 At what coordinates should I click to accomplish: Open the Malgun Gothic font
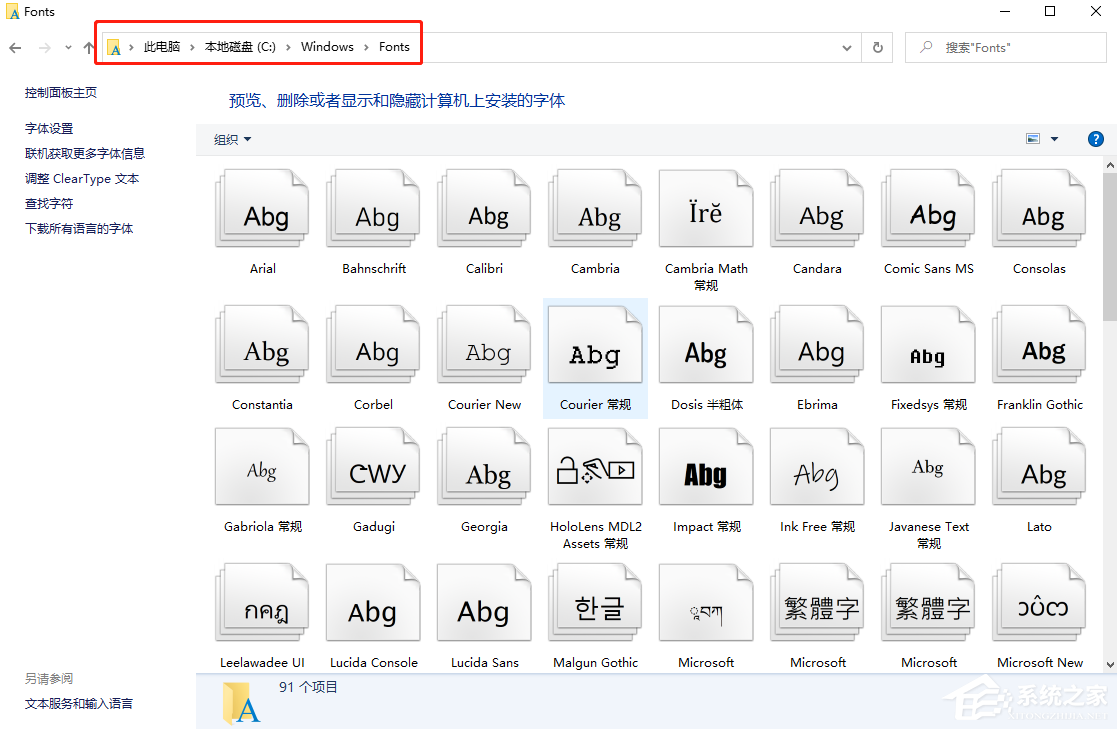(595, 601)
